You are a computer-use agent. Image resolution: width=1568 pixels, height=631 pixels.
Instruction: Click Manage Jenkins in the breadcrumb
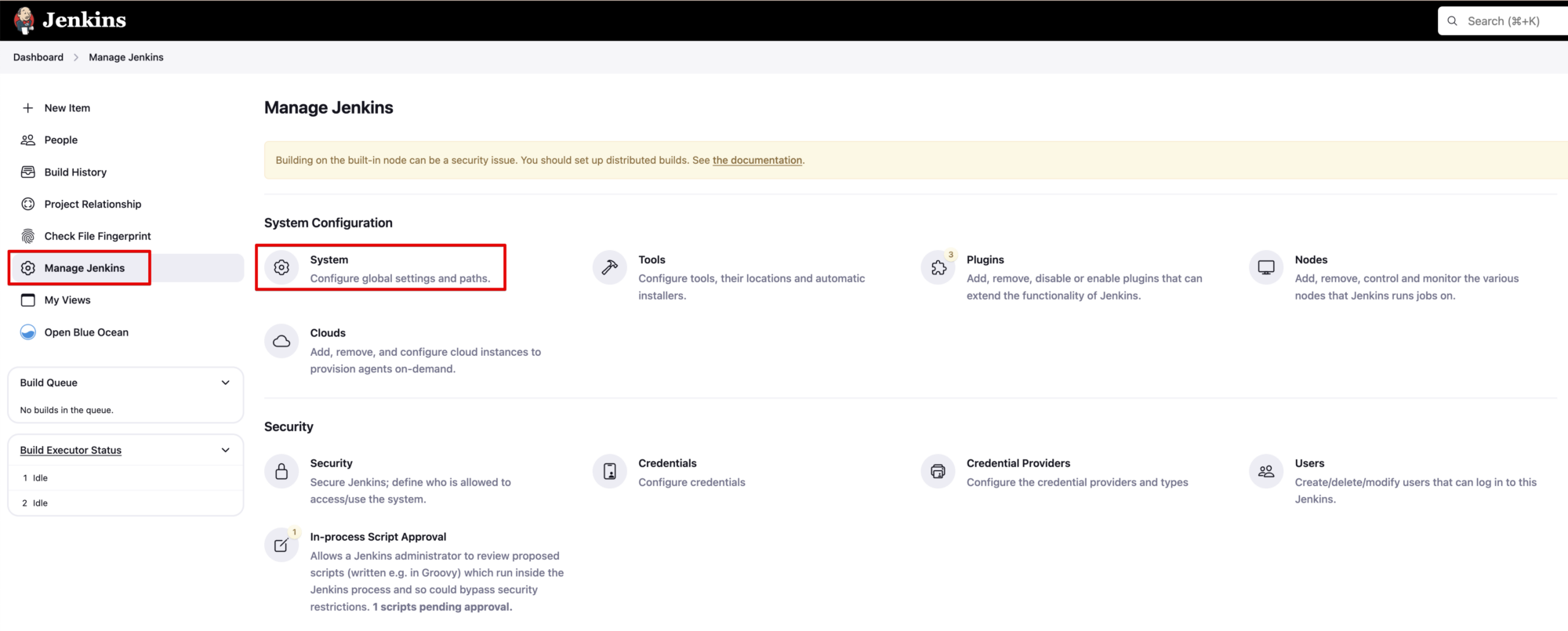[126, 58]
